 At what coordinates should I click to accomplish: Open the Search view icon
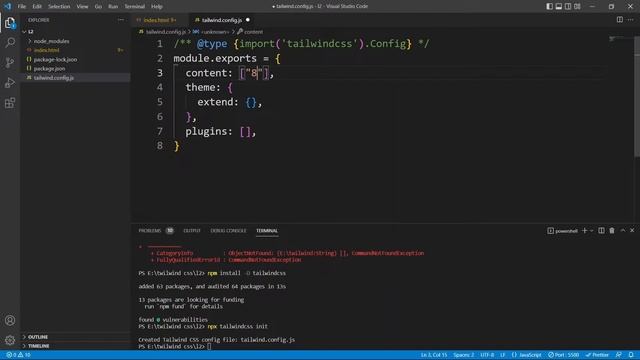point(10,42)
